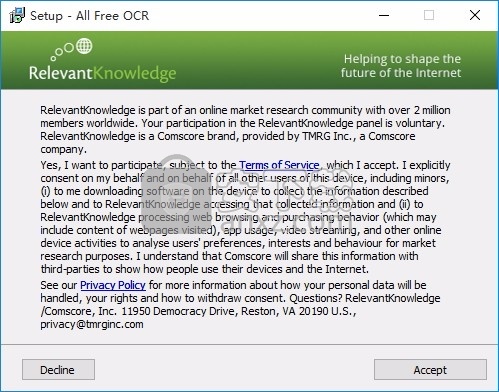Screen dimensions: 499x392
Task: Click the '11950 Democracy Drive, Reston' address text
Action: [x=197, y=311]
